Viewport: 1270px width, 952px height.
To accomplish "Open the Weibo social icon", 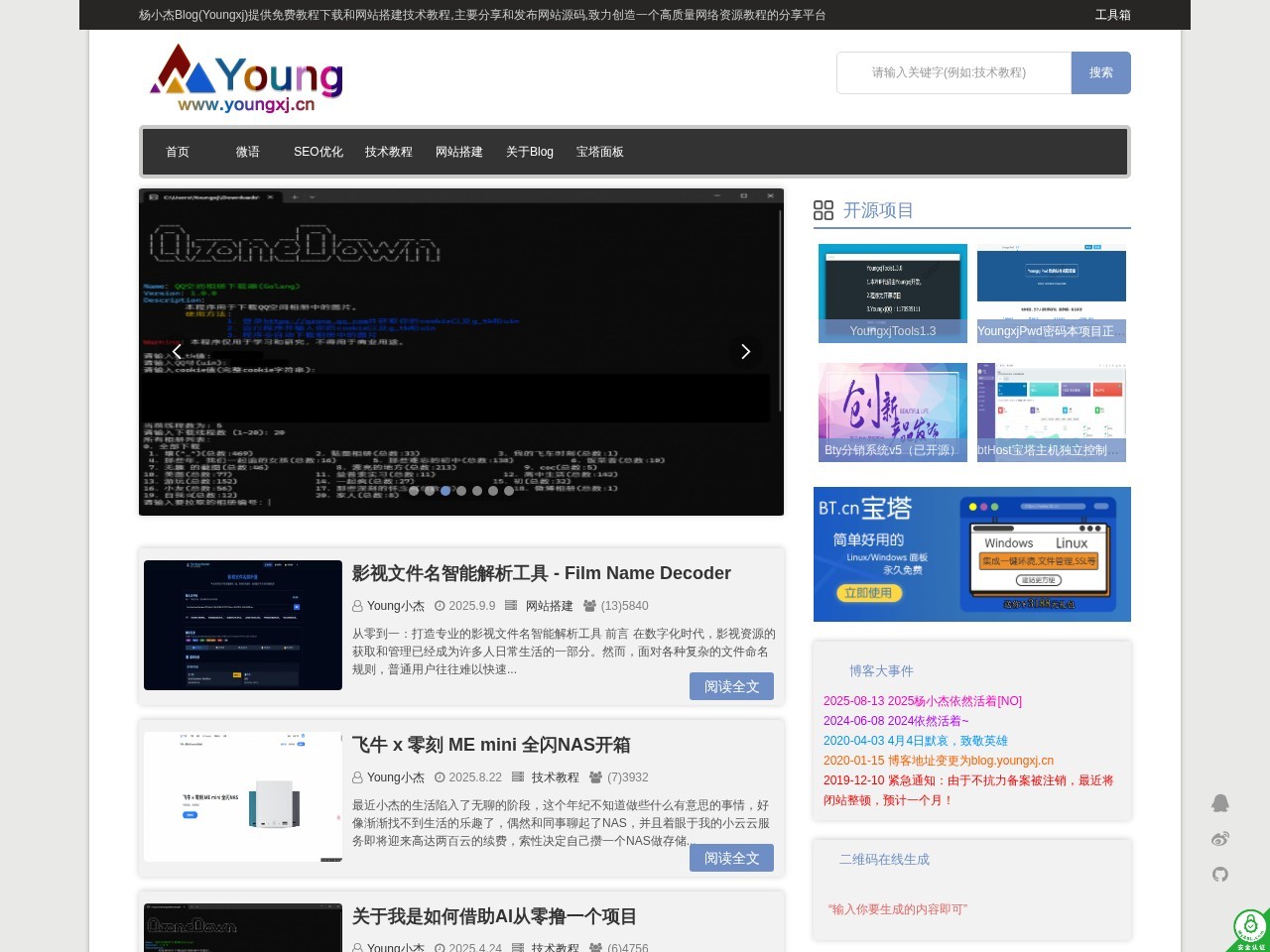I will tap(1220, 839).
